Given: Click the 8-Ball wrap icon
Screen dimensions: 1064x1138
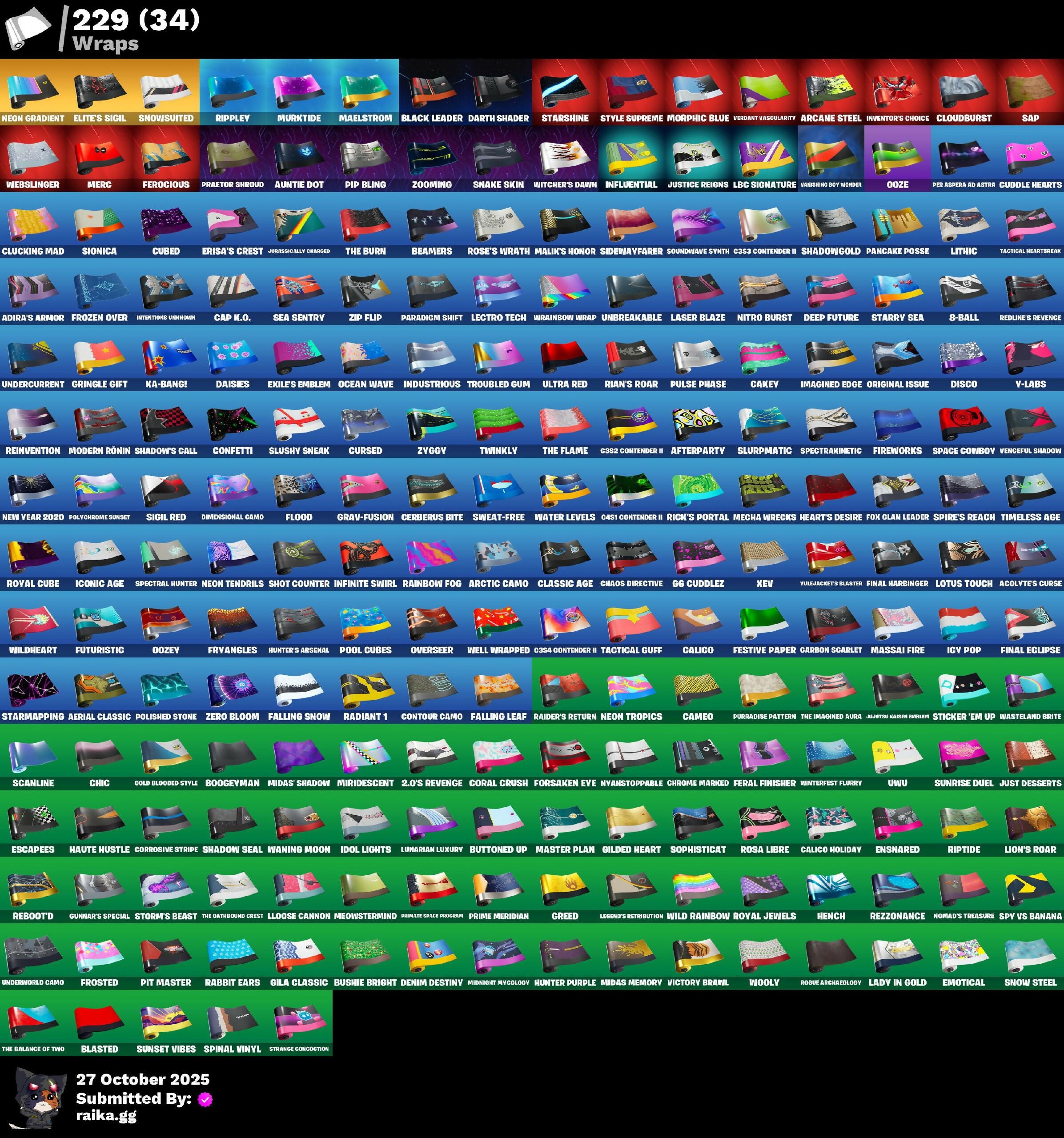Looking at the screenshot, I should pyautogui.click(x=964, y=290).
